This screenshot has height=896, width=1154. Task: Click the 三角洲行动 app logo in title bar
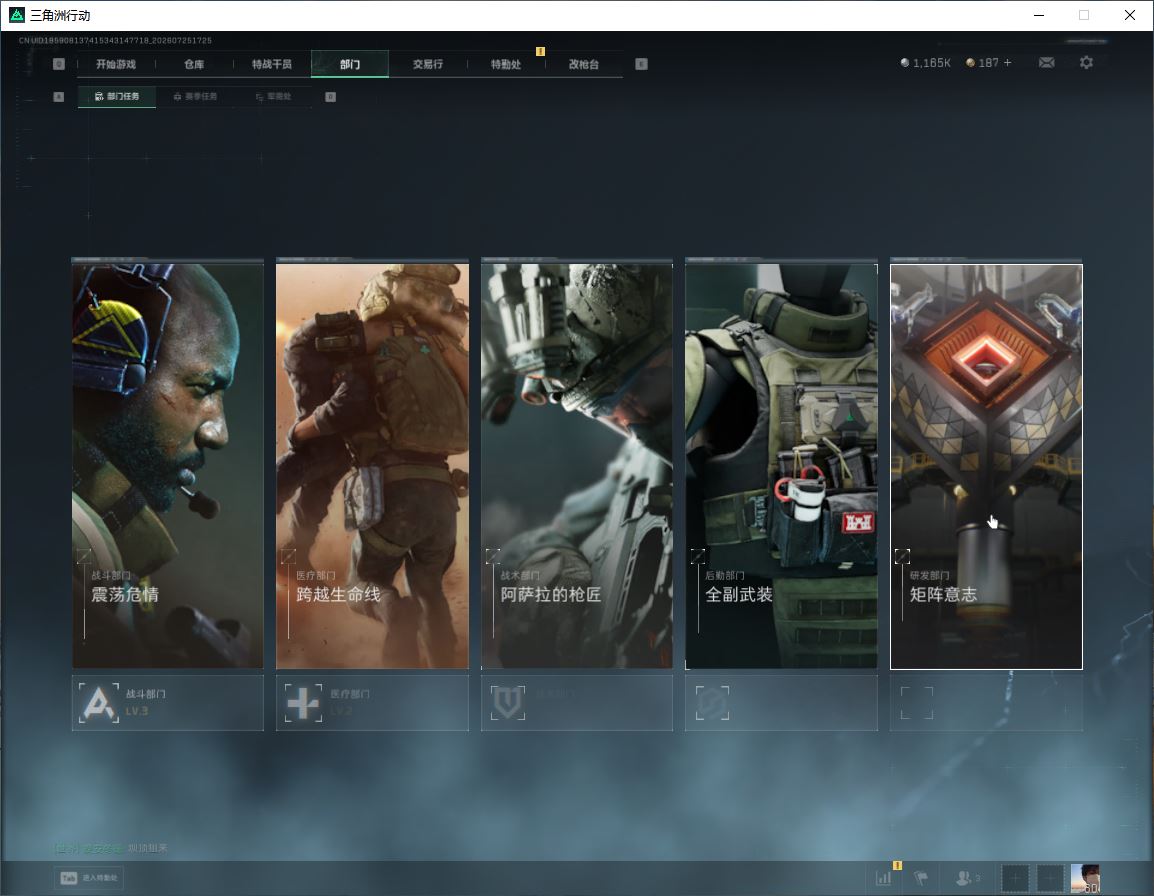point(16,15)
